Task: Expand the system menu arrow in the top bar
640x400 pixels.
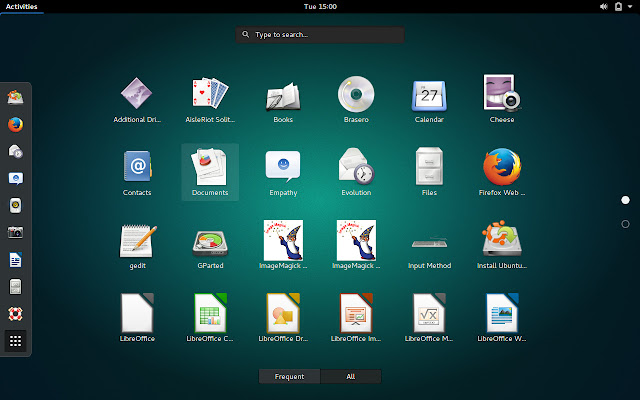Action: point(630,7)
